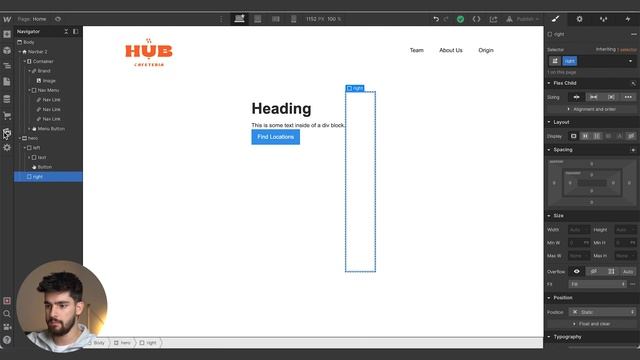Expand Alignment and order options
The image size is (640, 360).
(x=591, y=109)
